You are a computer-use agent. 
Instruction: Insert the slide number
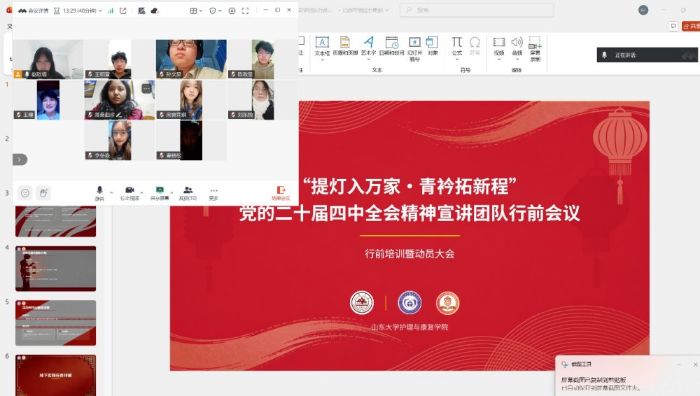[x=415, y=48]
